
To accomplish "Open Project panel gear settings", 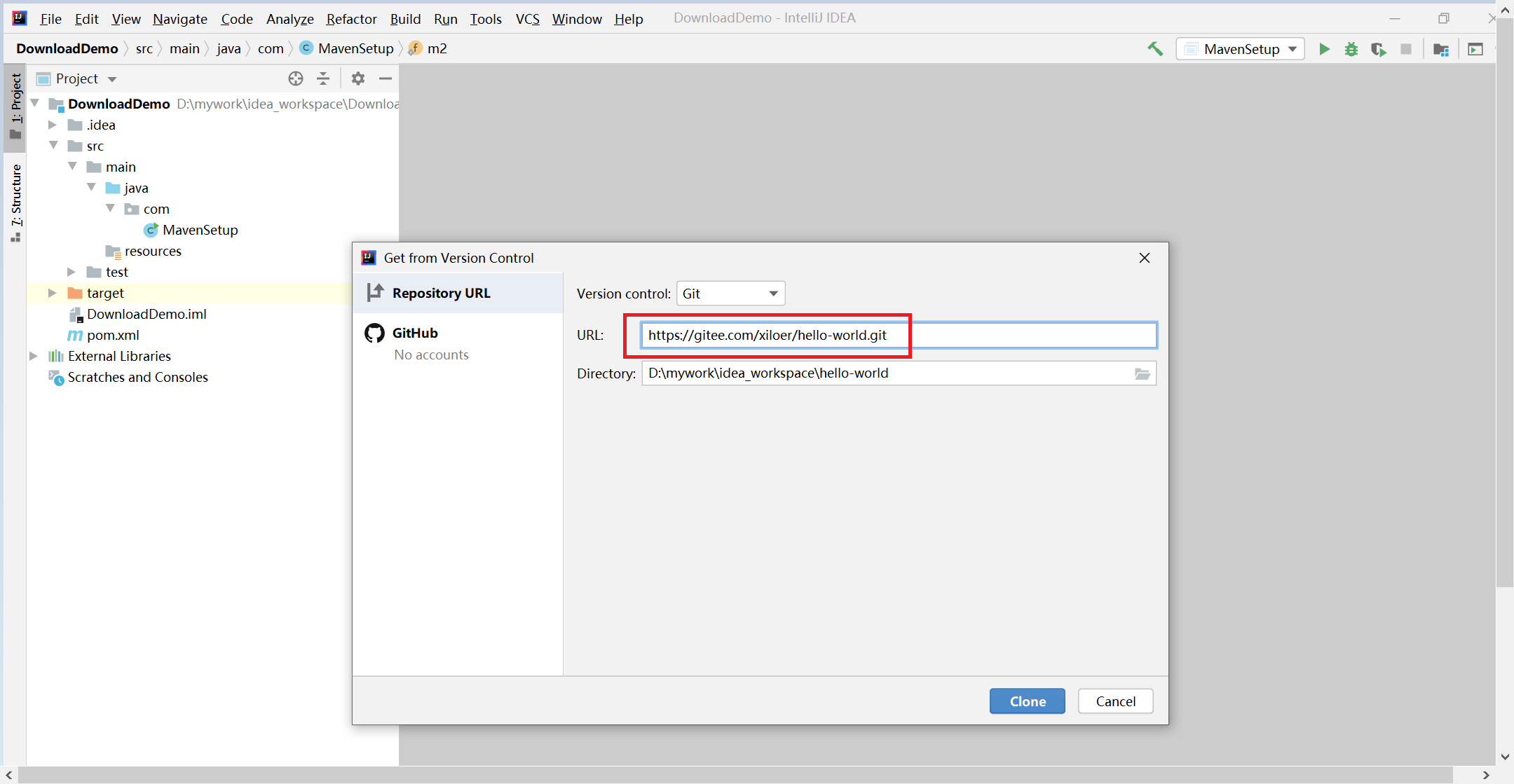I will [358, 78].
